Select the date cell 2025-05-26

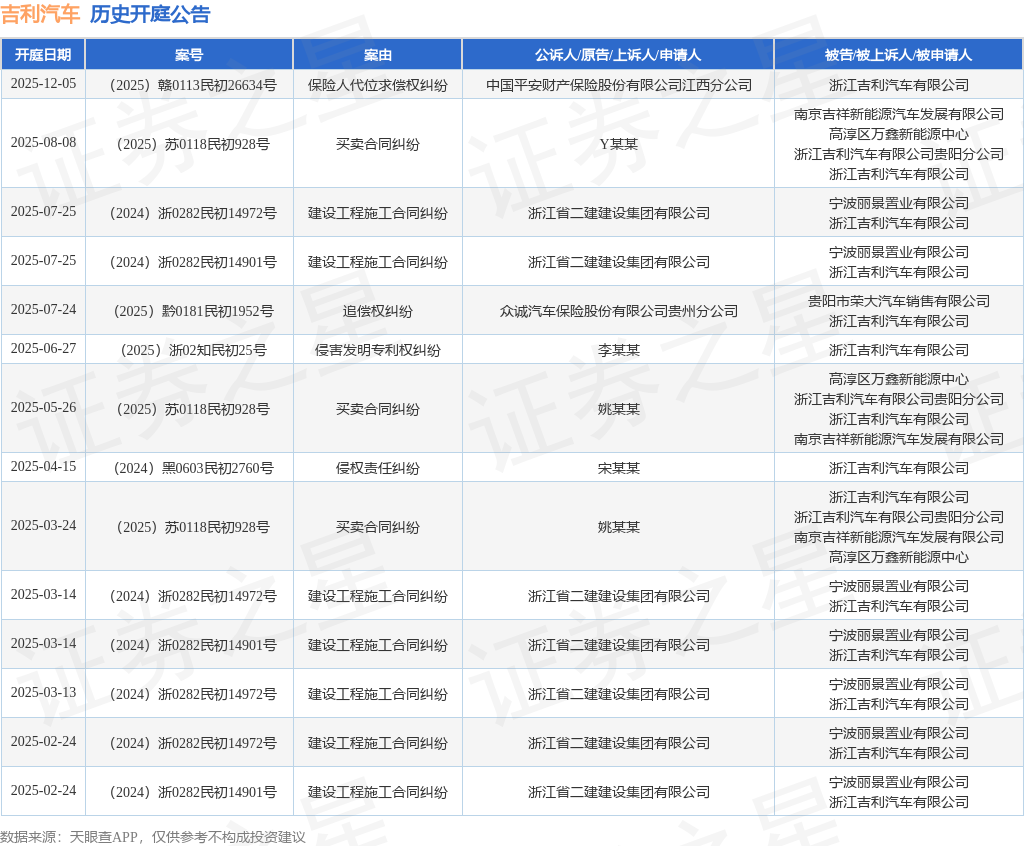click(43, 408)
